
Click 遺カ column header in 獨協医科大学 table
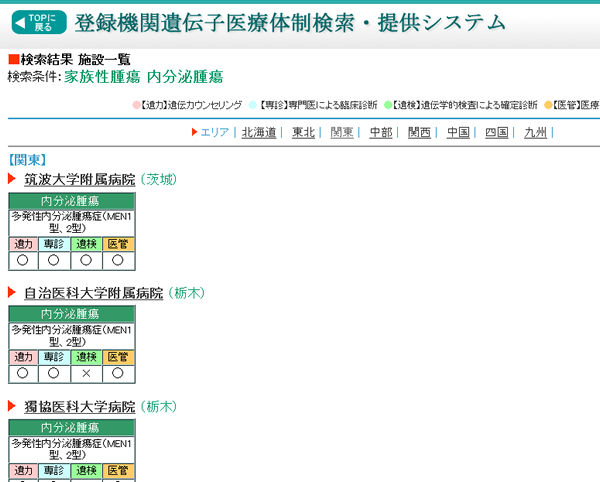pyautogui.click(x=23, y=471)
